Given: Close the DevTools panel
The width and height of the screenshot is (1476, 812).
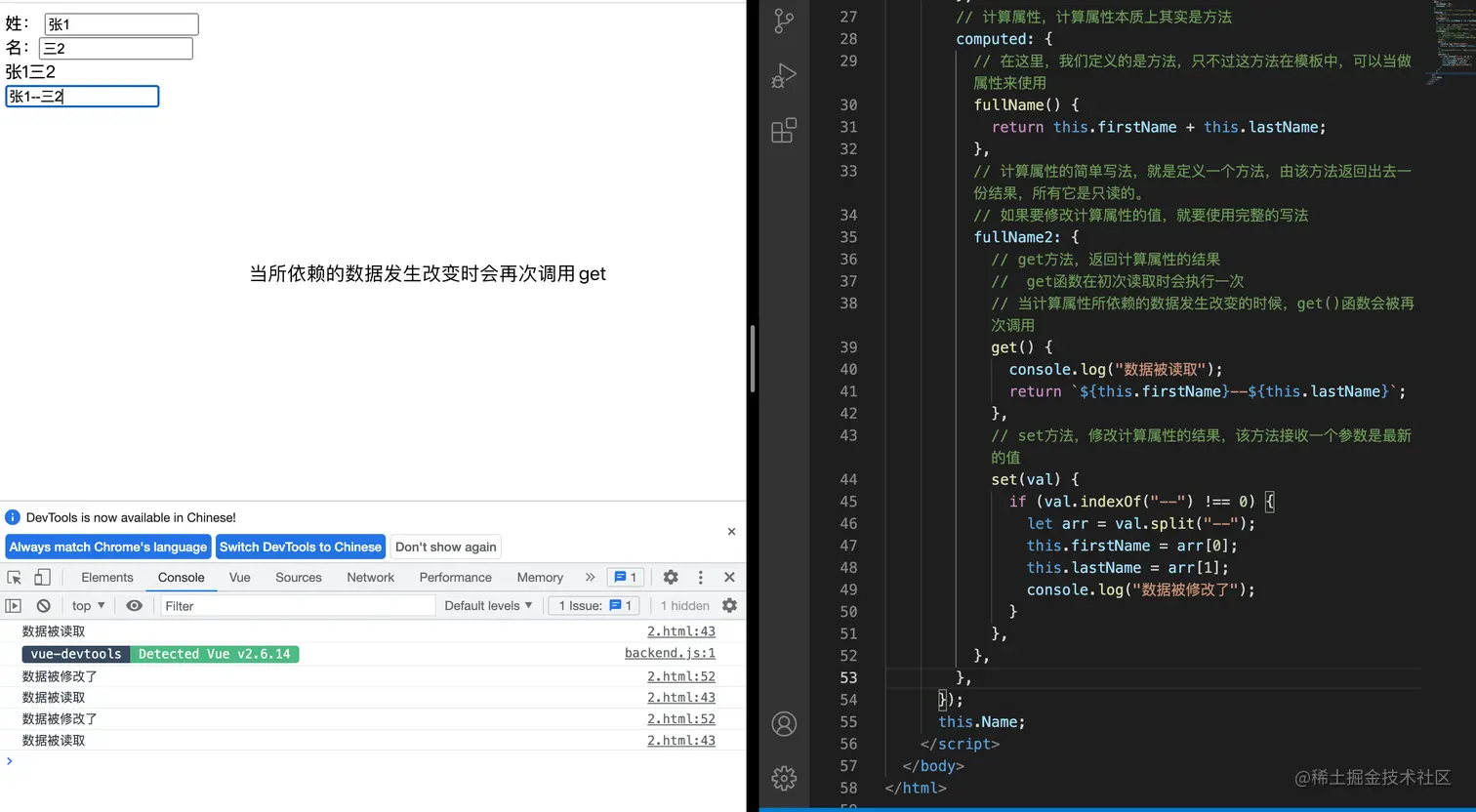Looking at the screenshot, I should [x=729, y=578].
